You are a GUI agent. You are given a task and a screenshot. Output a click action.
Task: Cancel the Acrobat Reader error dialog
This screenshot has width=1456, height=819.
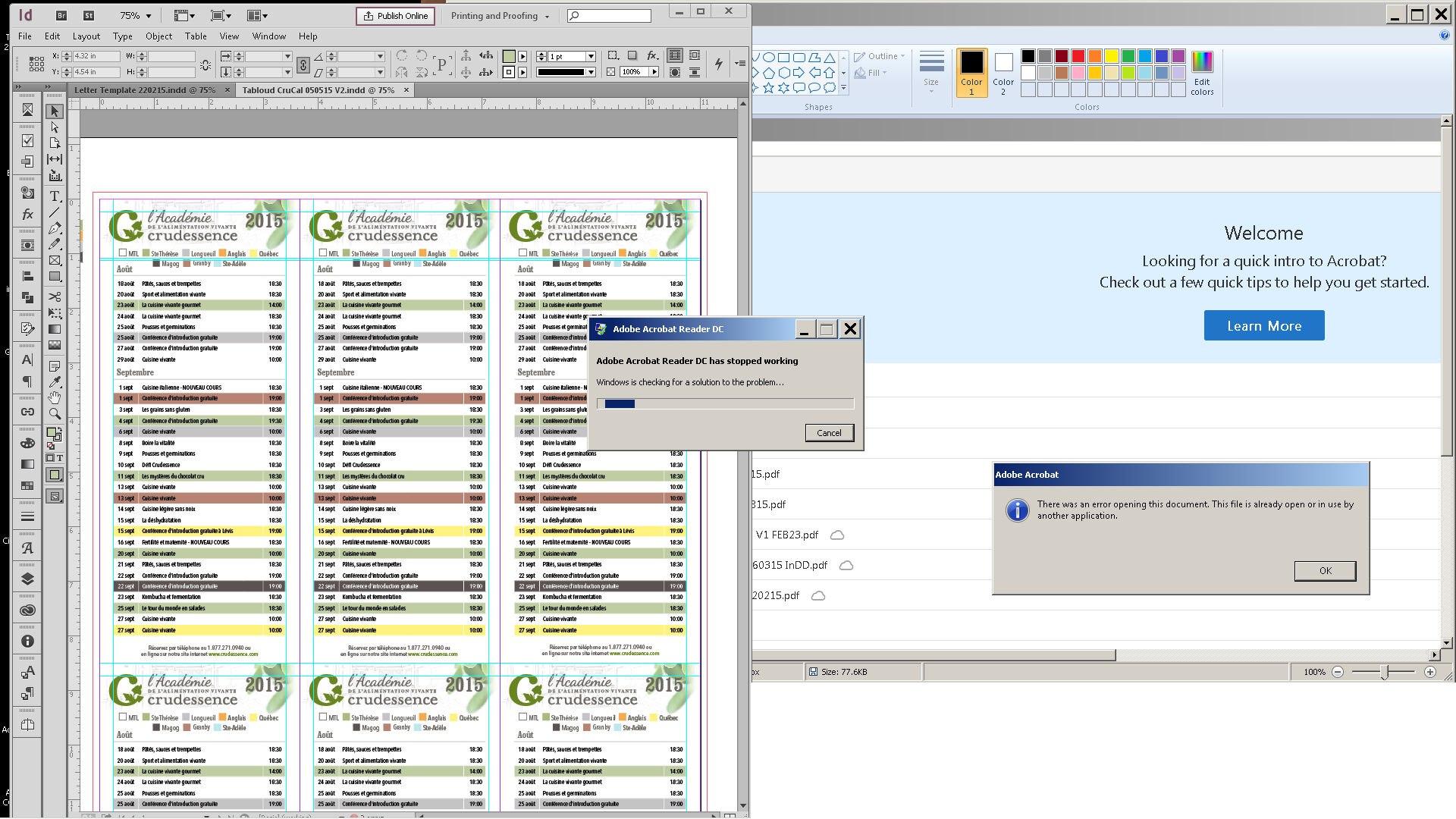point(828,432)
